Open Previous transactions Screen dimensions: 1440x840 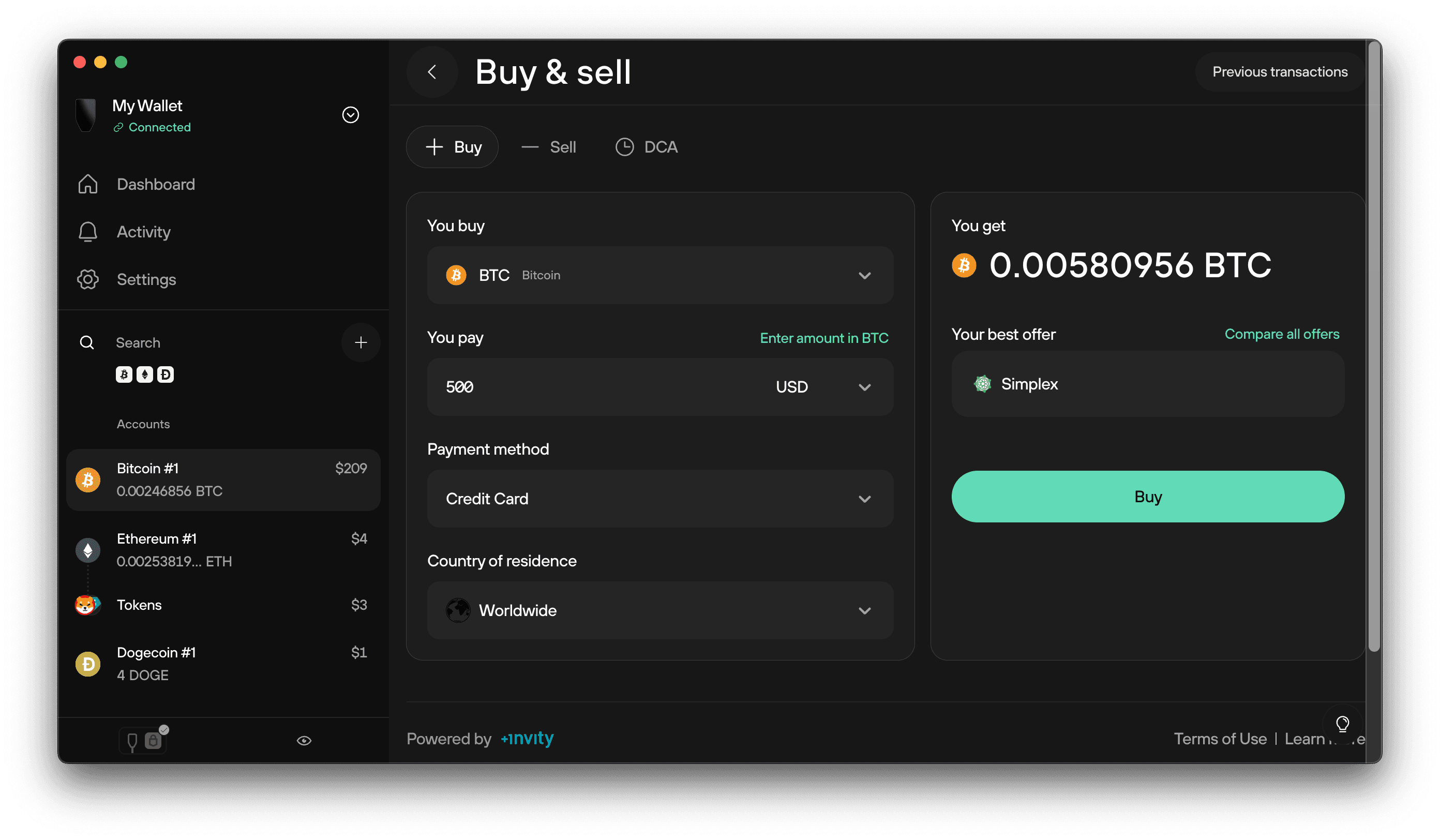pyautogui.click(x=1280, y=72)
